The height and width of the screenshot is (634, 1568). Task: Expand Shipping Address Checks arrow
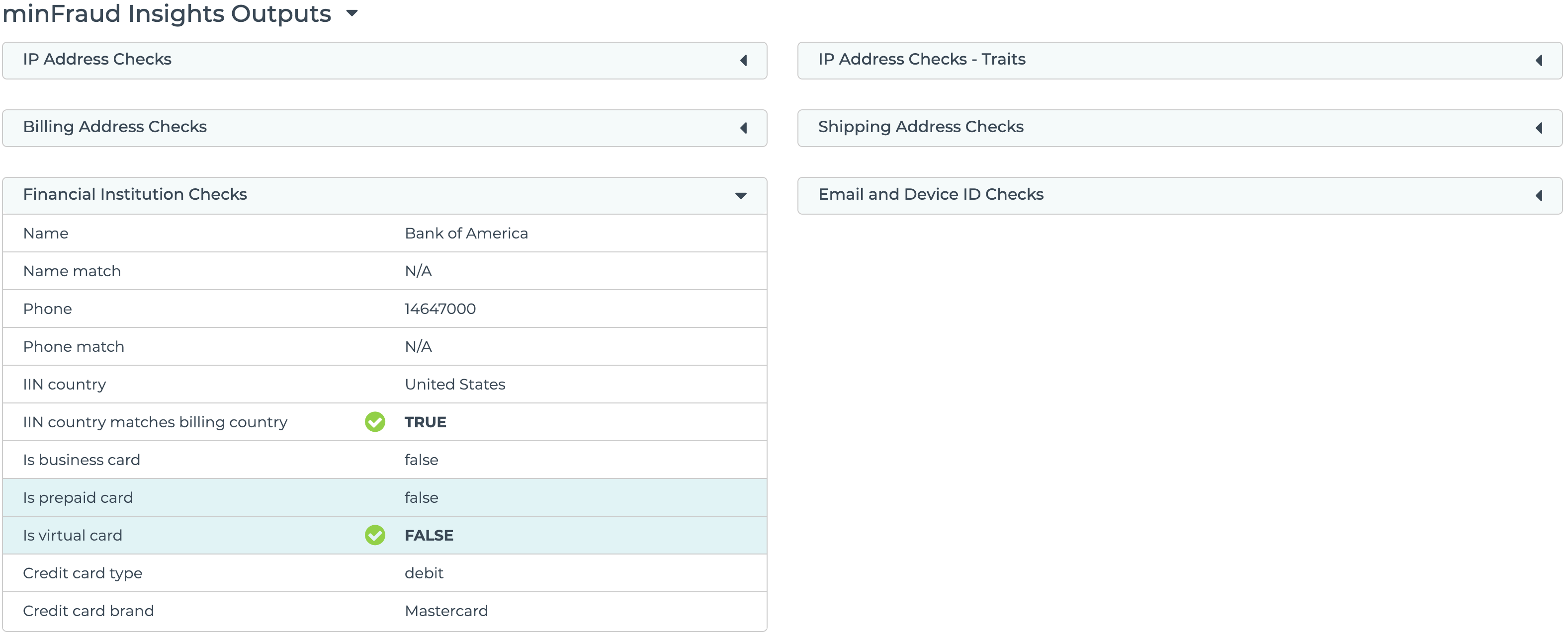(1539, 128)
